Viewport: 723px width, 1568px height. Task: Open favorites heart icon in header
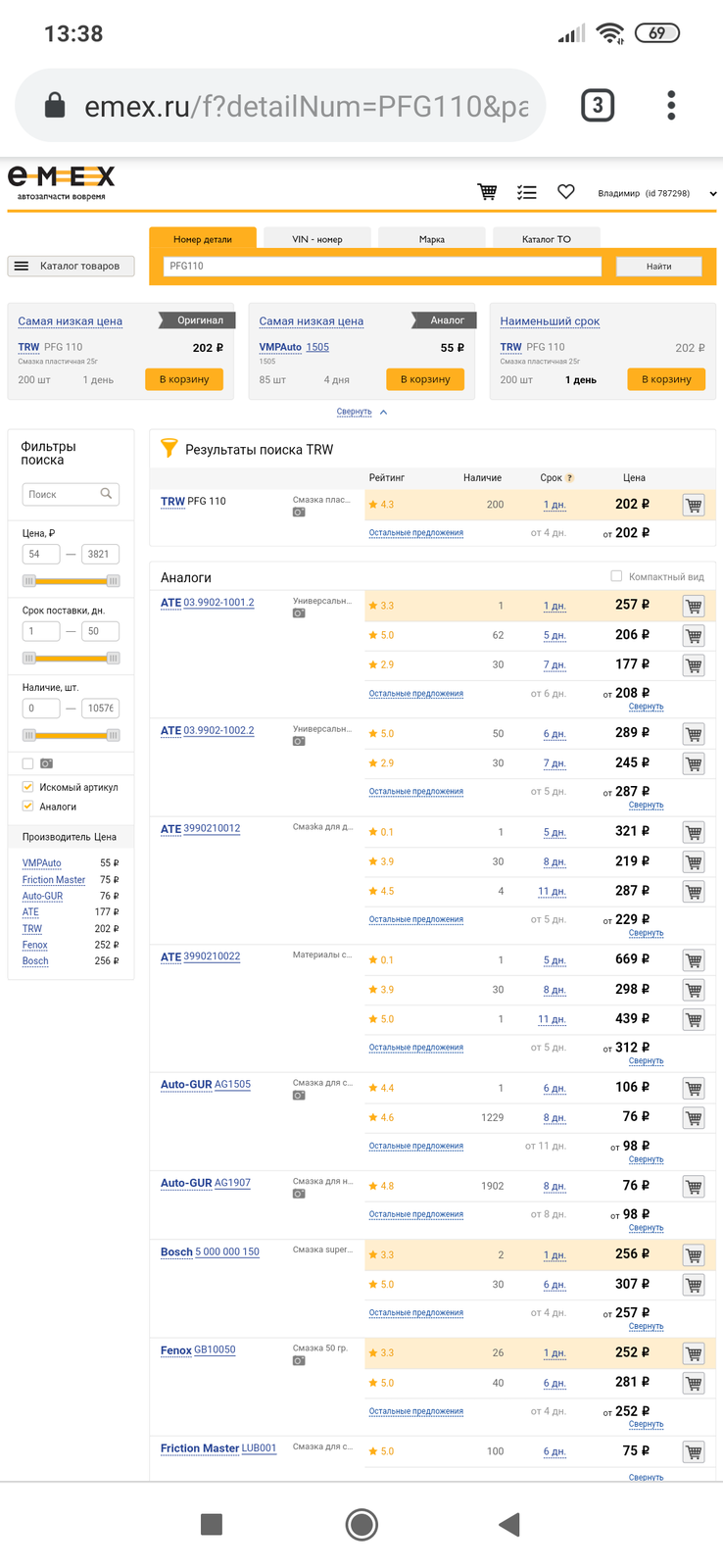point(566,192)
